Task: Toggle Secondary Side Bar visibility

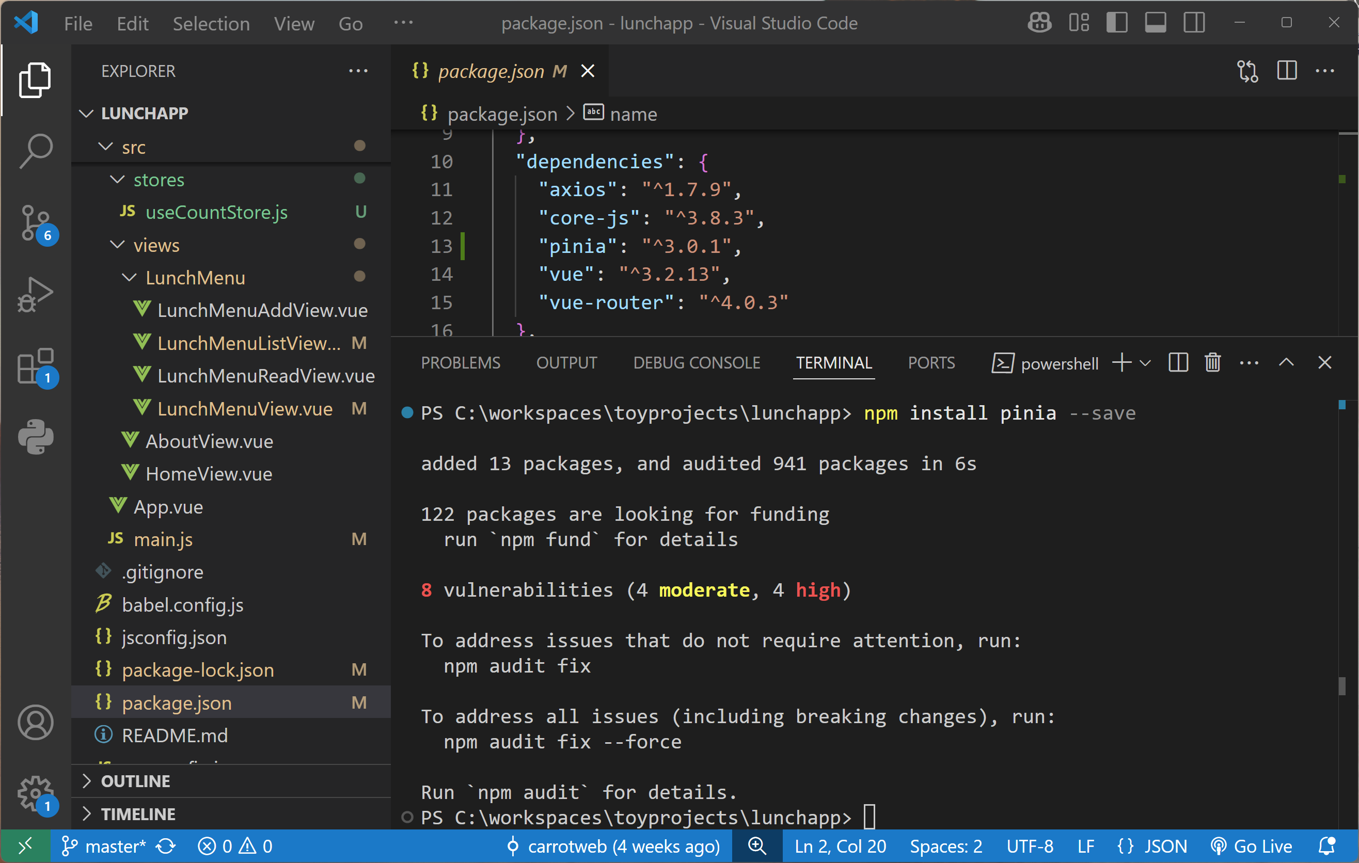Action: 1194,23
